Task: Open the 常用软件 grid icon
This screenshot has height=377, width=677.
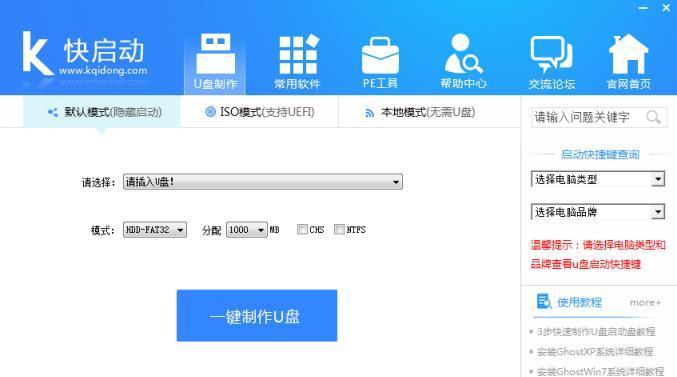Action: point(299,54)
